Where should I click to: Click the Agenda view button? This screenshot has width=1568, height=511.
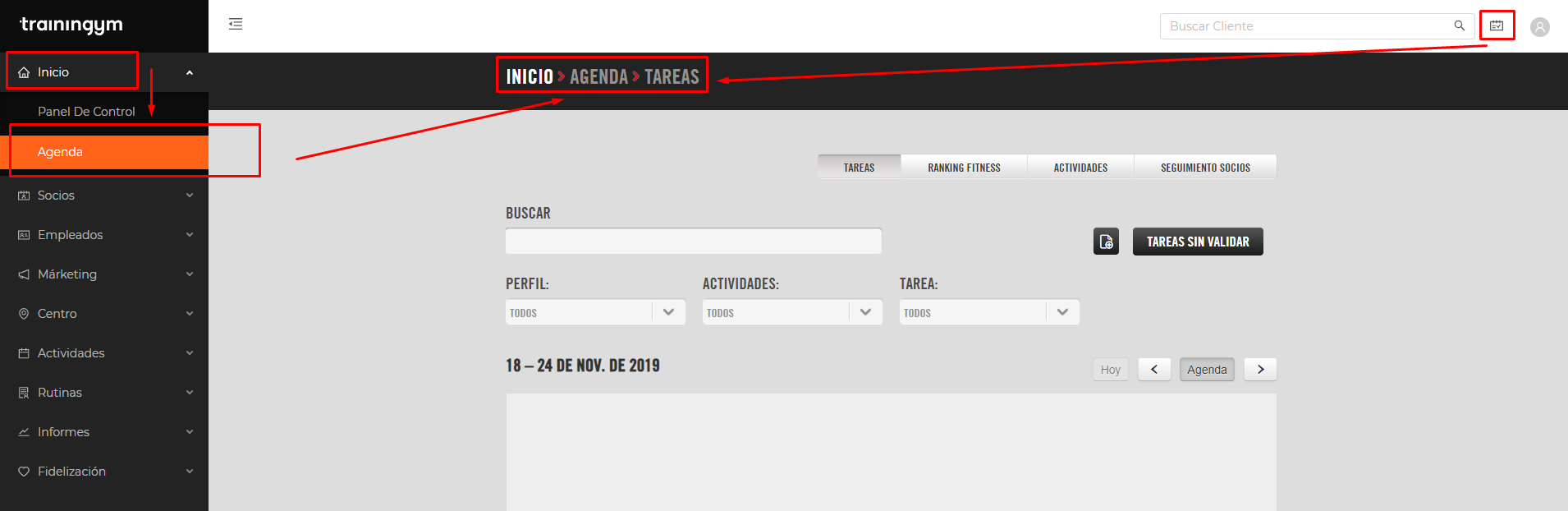(x=1207, y=370)
